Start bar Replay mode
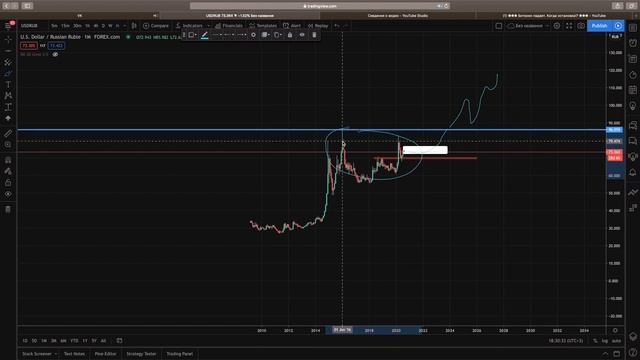 (318, 26)
